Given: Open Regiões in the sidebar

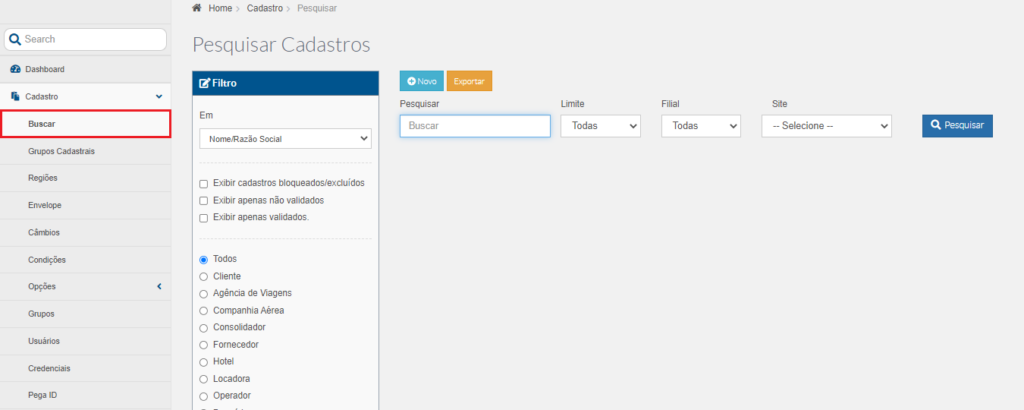Looking at the screenshot, I should 86,178.
